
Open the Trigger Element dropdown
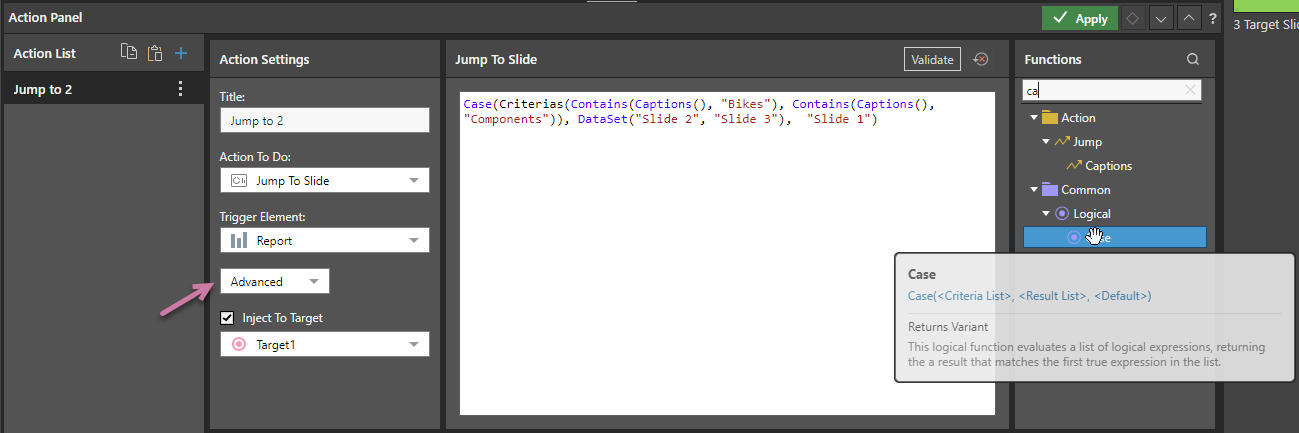point(324,241)
